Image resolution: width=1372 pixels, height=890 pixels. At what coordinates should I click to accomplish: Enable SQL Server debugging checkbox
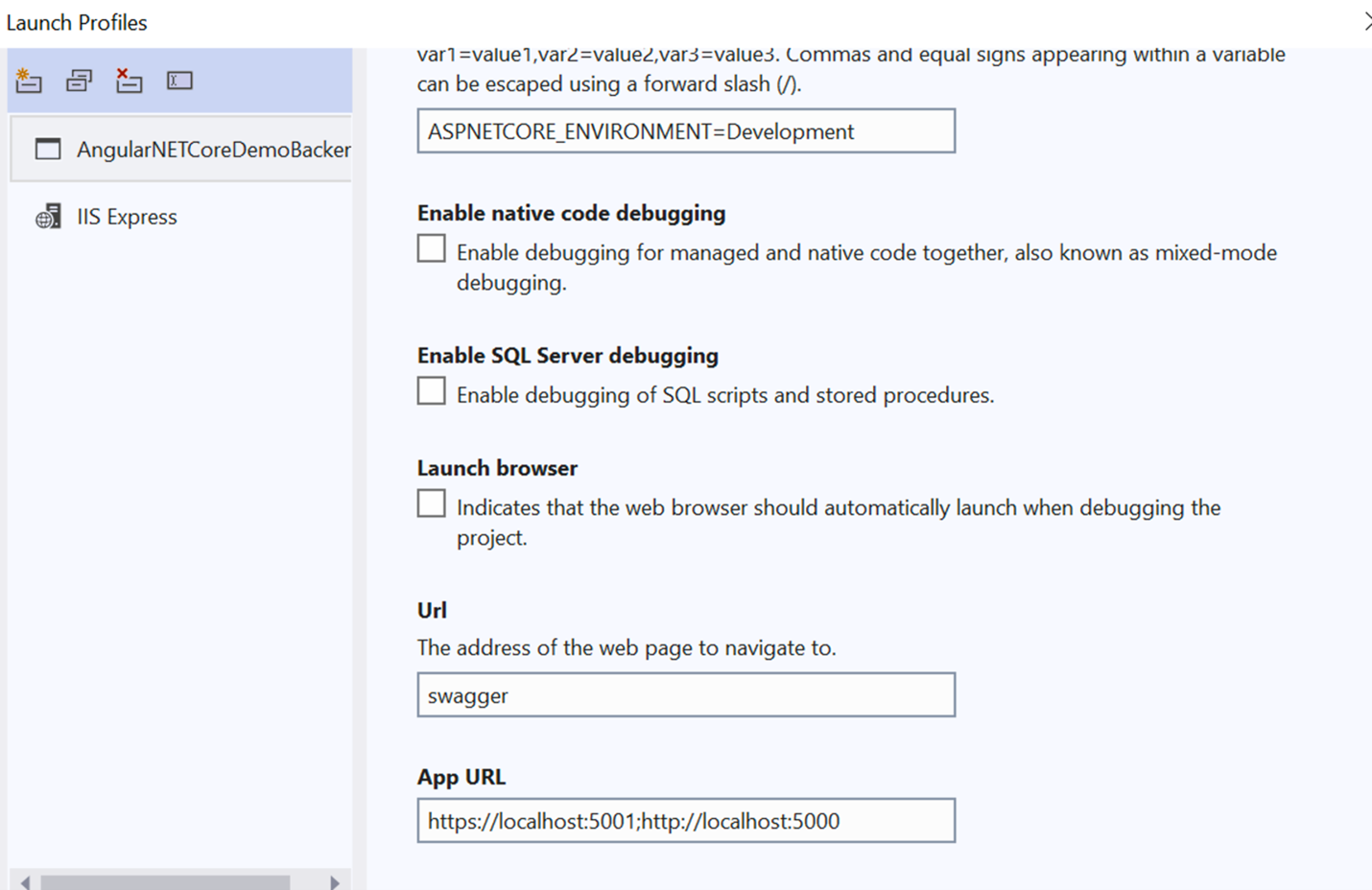coord(432,390)
